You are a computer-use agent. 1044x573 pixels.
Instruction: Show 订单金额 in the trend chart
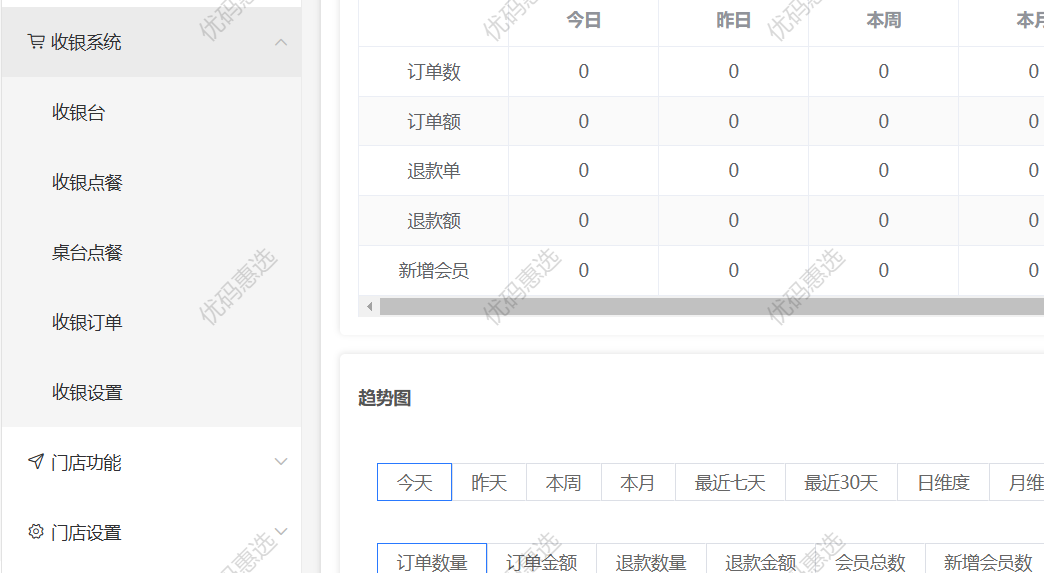point(541,562)
